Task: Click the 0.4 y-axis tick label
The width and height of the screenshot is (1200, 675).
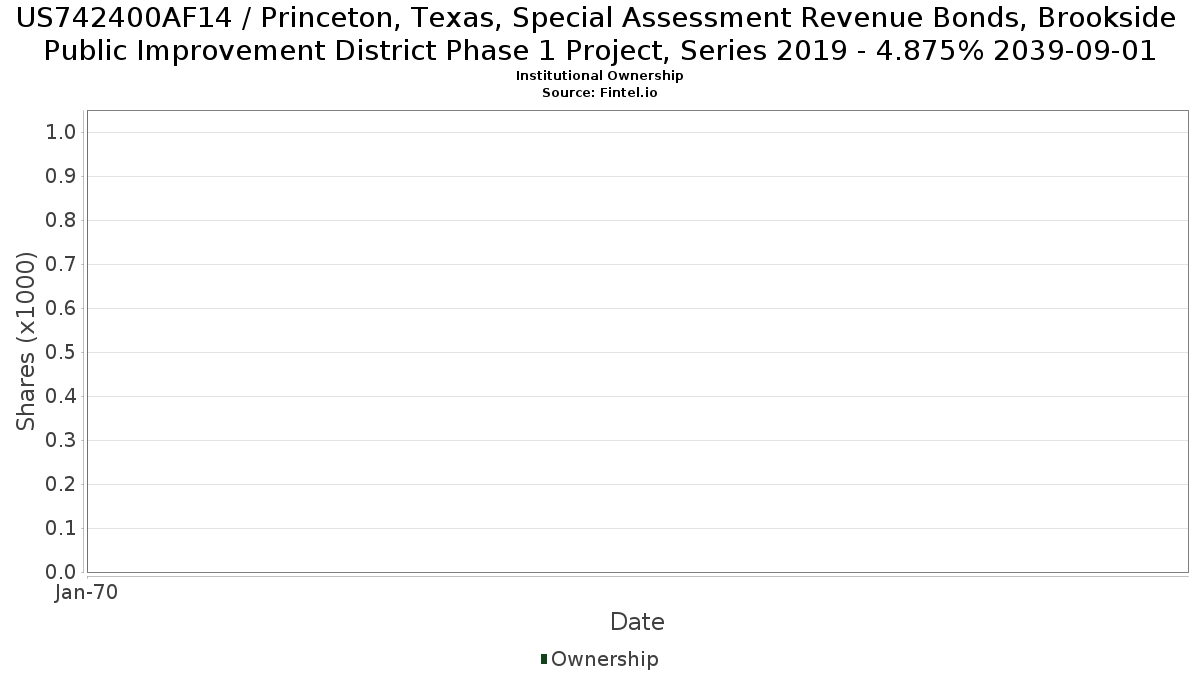Action: pos(61,397)
